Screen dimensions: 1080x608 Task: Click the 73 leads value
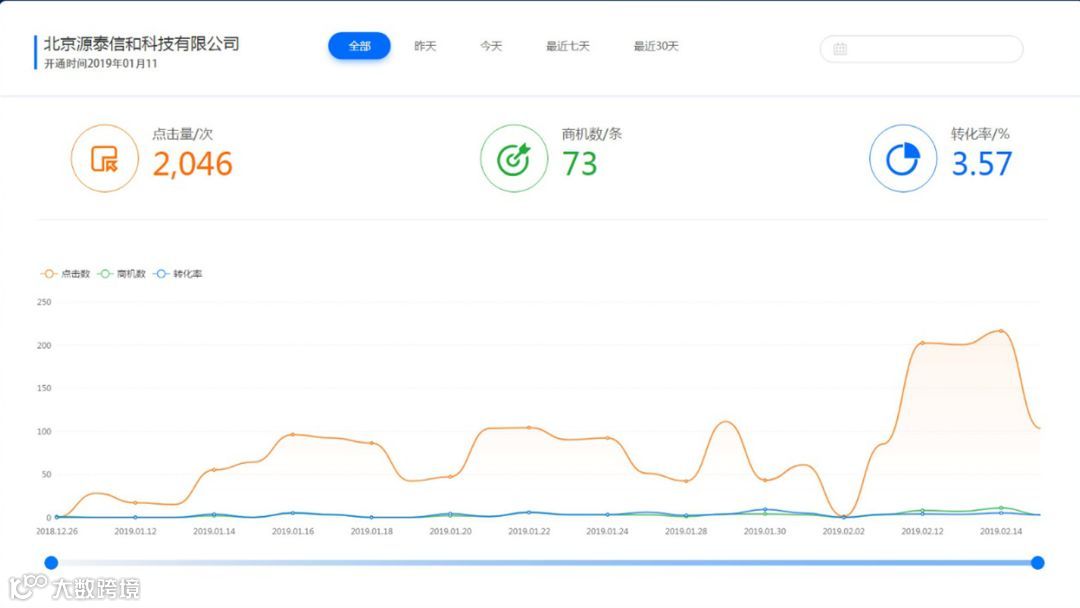(x=579, y=164)
